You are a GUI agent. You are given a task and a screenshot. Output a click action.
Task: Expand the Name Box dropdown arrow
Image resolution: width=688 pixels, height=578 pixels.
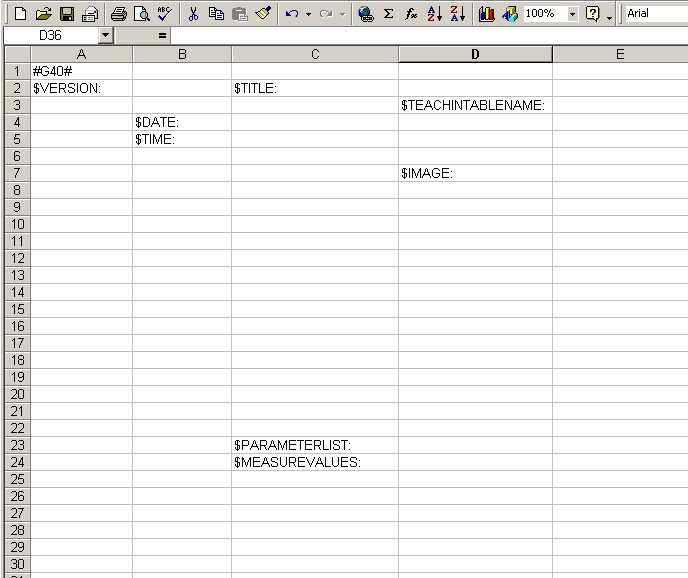pos(105,36)
